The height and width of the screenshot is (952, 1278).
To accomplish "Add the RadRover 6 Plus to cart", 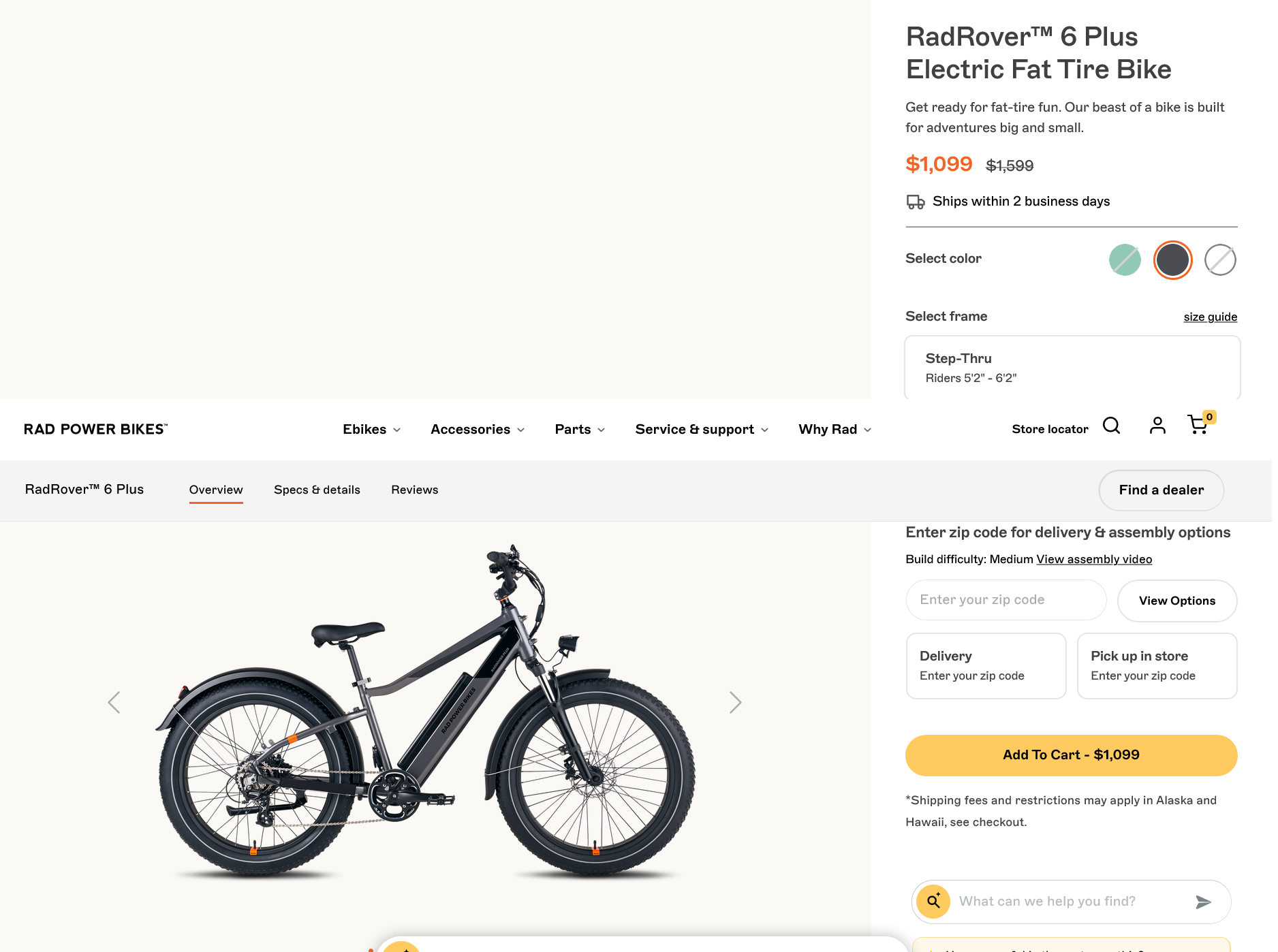I will (x=1071, y=755).
